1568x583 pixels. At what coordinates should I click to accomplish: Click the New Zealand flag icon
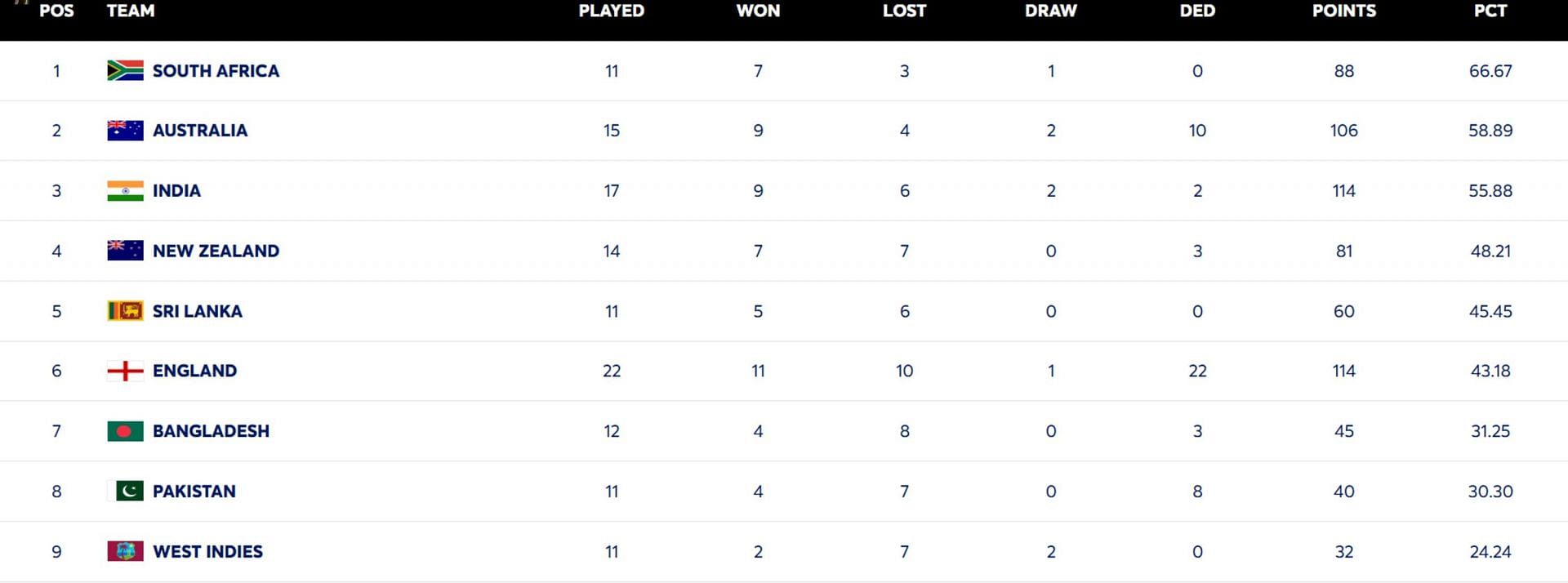(125, 251)
